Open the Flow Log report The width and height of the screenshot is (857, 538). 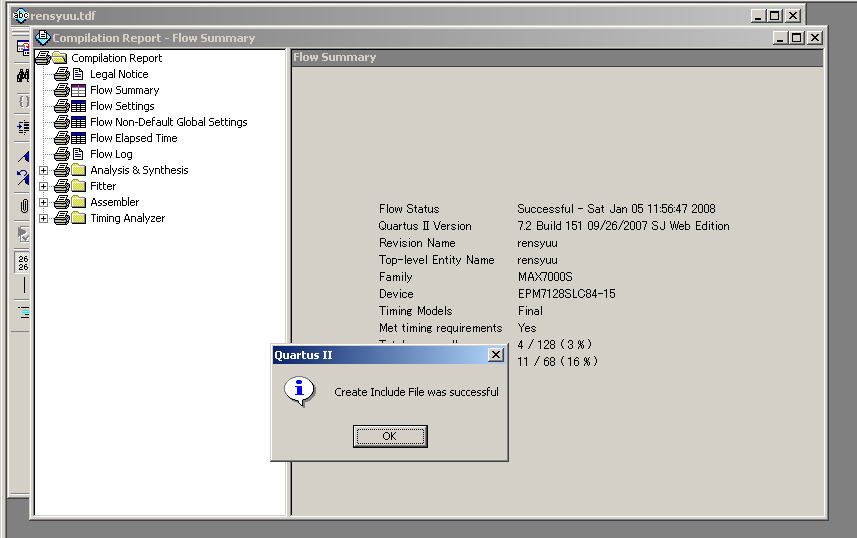point(111,154)
